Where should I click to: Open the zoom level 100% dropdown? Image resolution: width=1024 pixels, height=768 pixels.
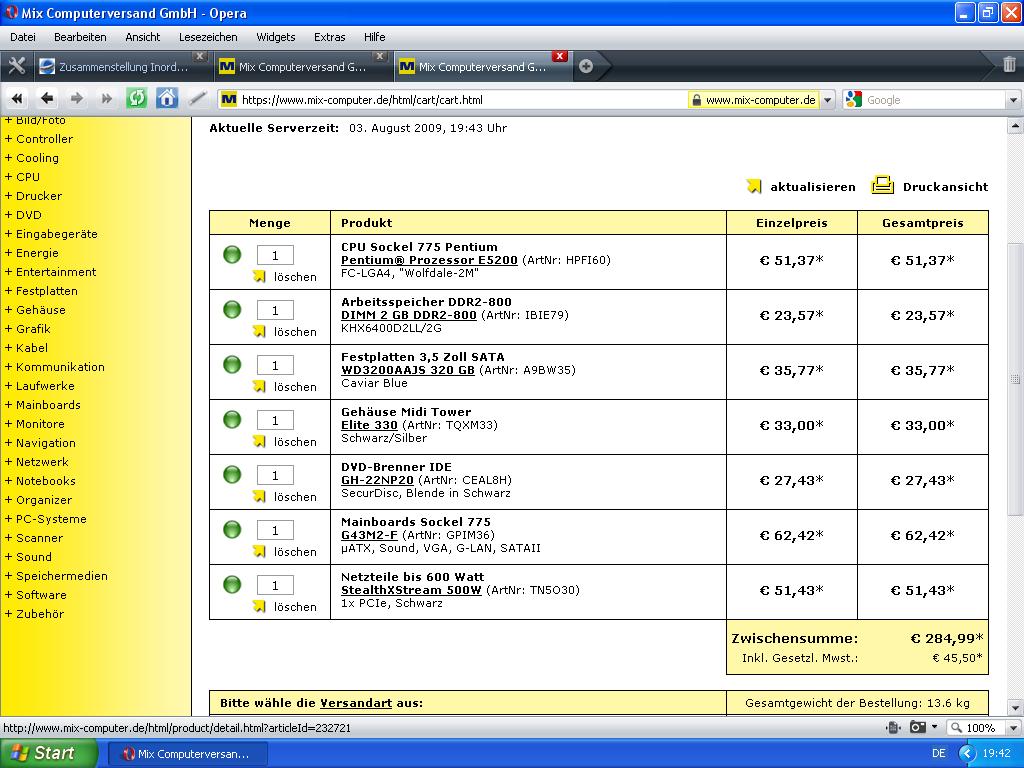click(1013, 728)
